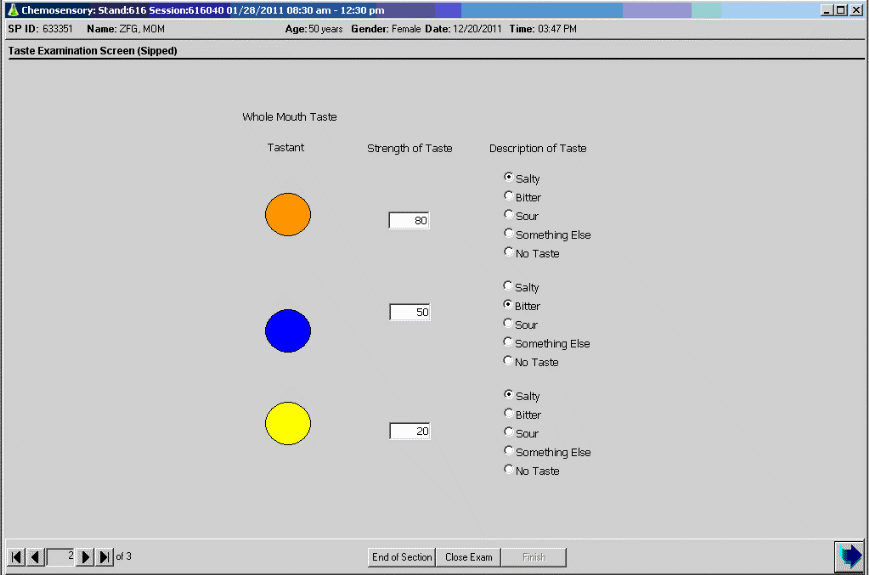Screen dimensions: 869x575
Task: Close the Chemosensory window
Action: tap(856, 10)
